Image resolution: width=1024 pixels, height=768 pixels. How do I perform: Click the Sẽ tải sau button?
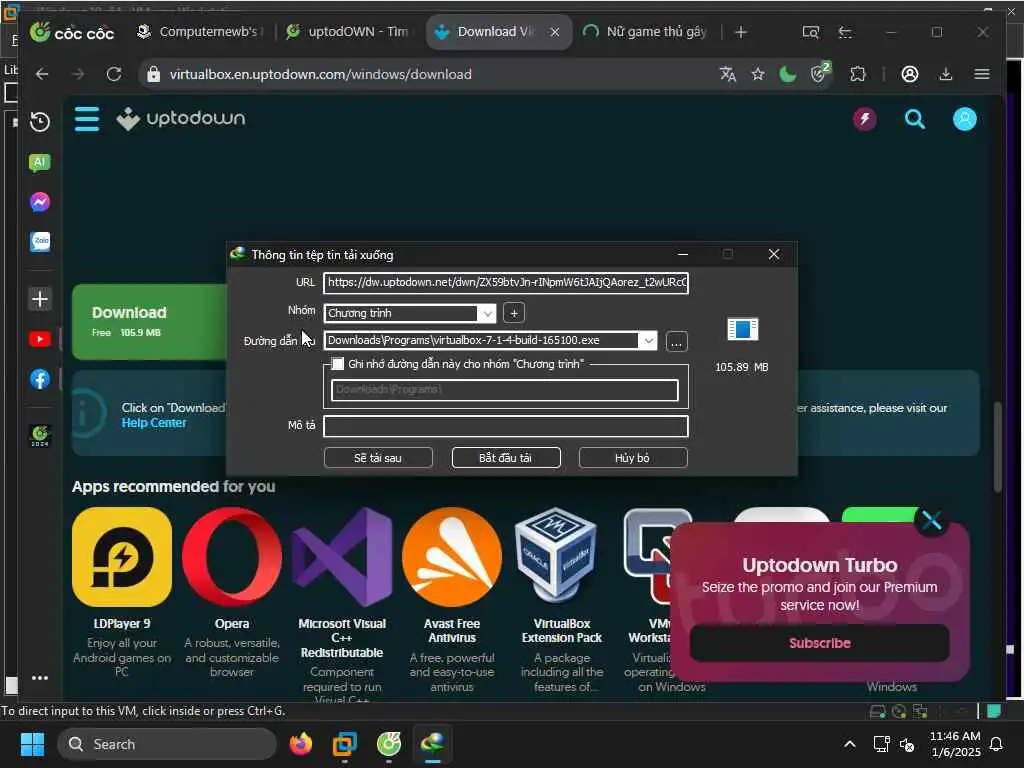click(x=378, y=458)
